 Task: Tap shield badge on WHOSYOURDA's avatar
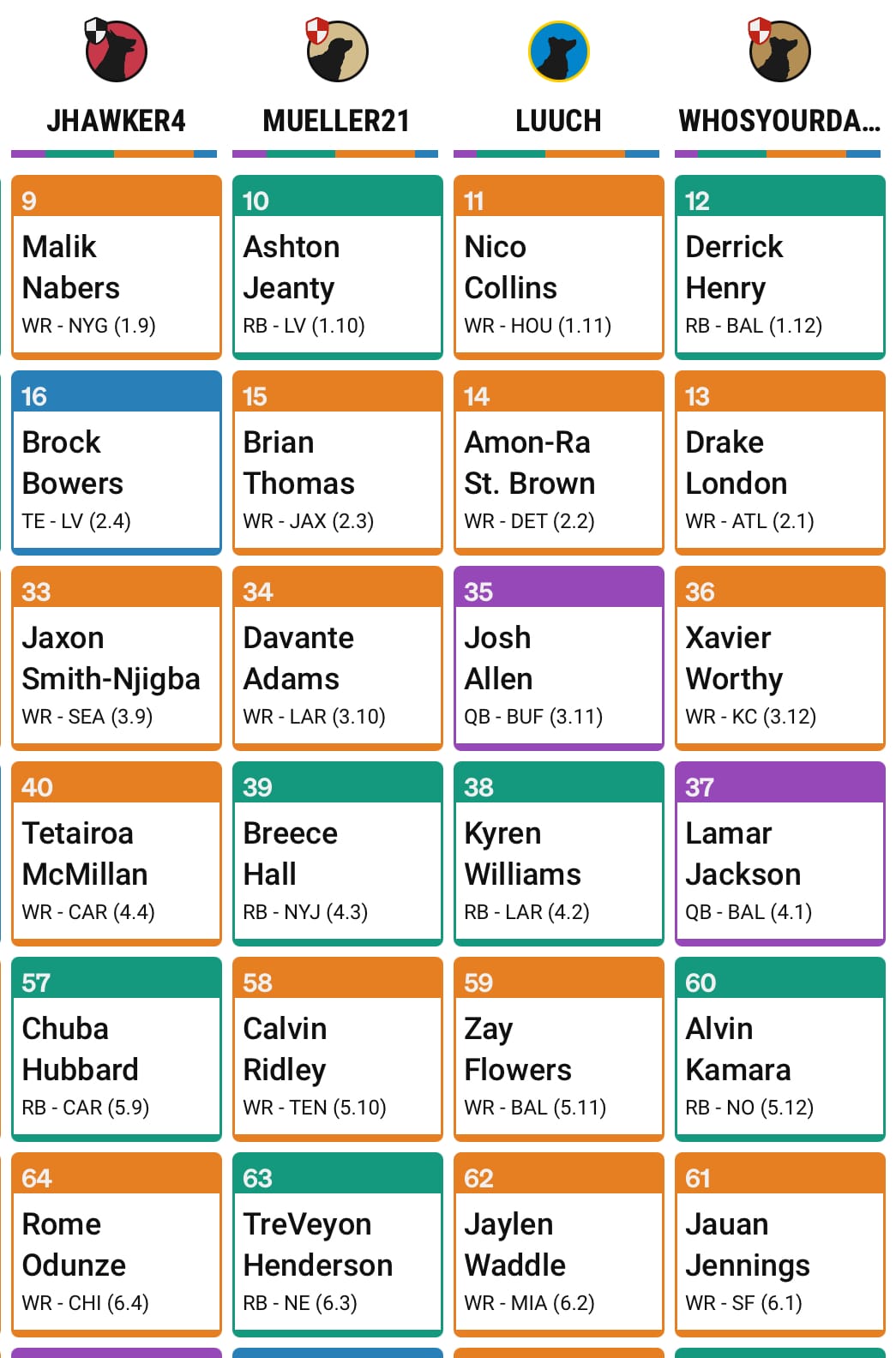(760, 30)
